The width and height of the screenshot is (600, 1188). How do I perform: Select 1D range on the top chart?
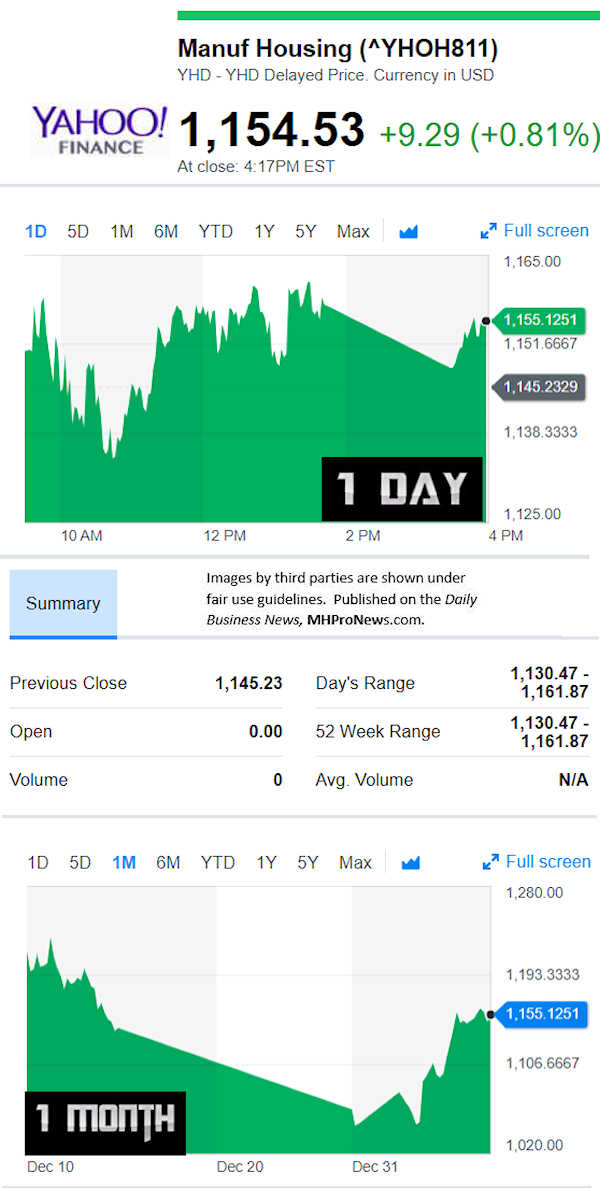pos(36,232)
